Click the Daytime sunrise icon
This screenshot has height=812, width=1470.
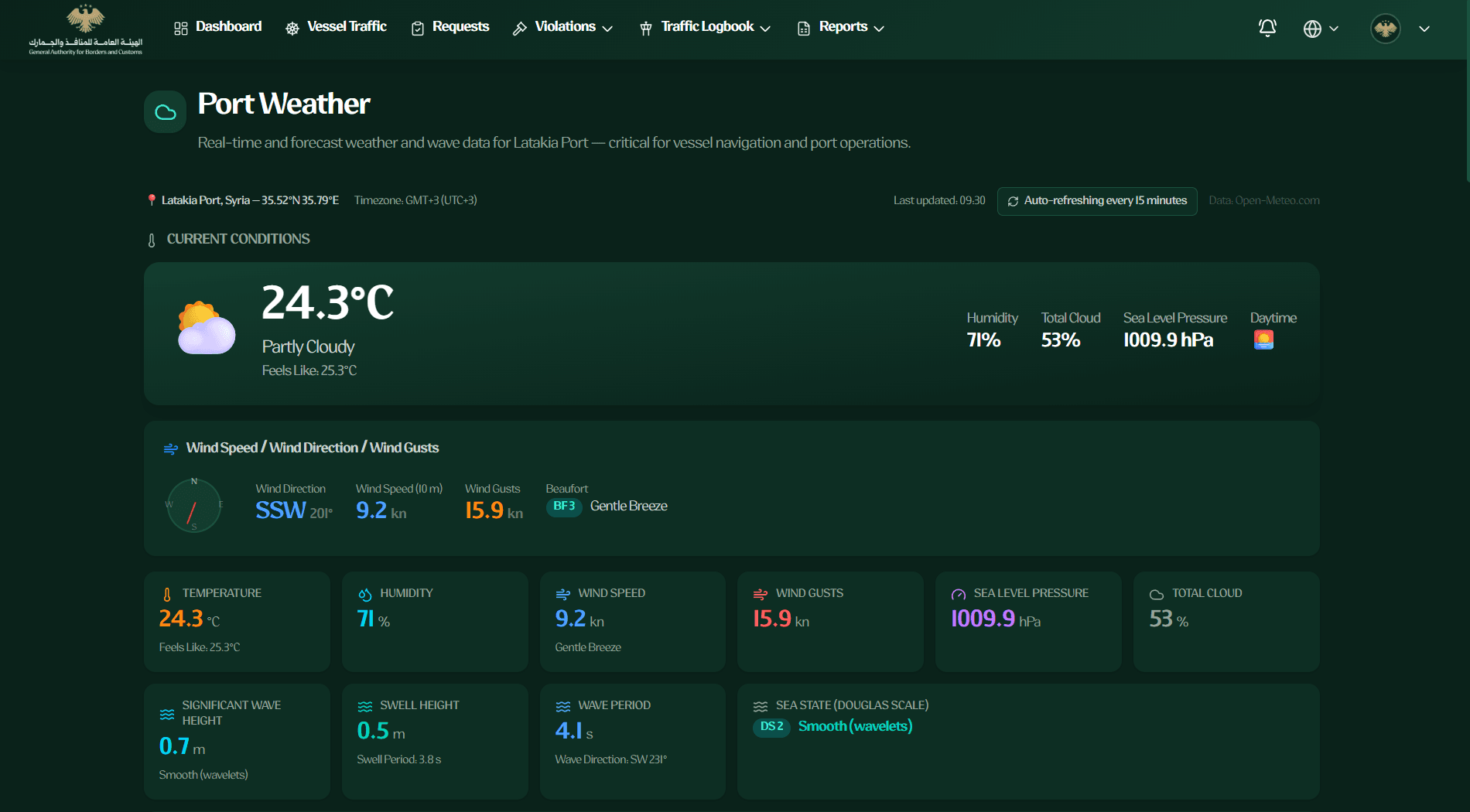[x=1263, y=339]
